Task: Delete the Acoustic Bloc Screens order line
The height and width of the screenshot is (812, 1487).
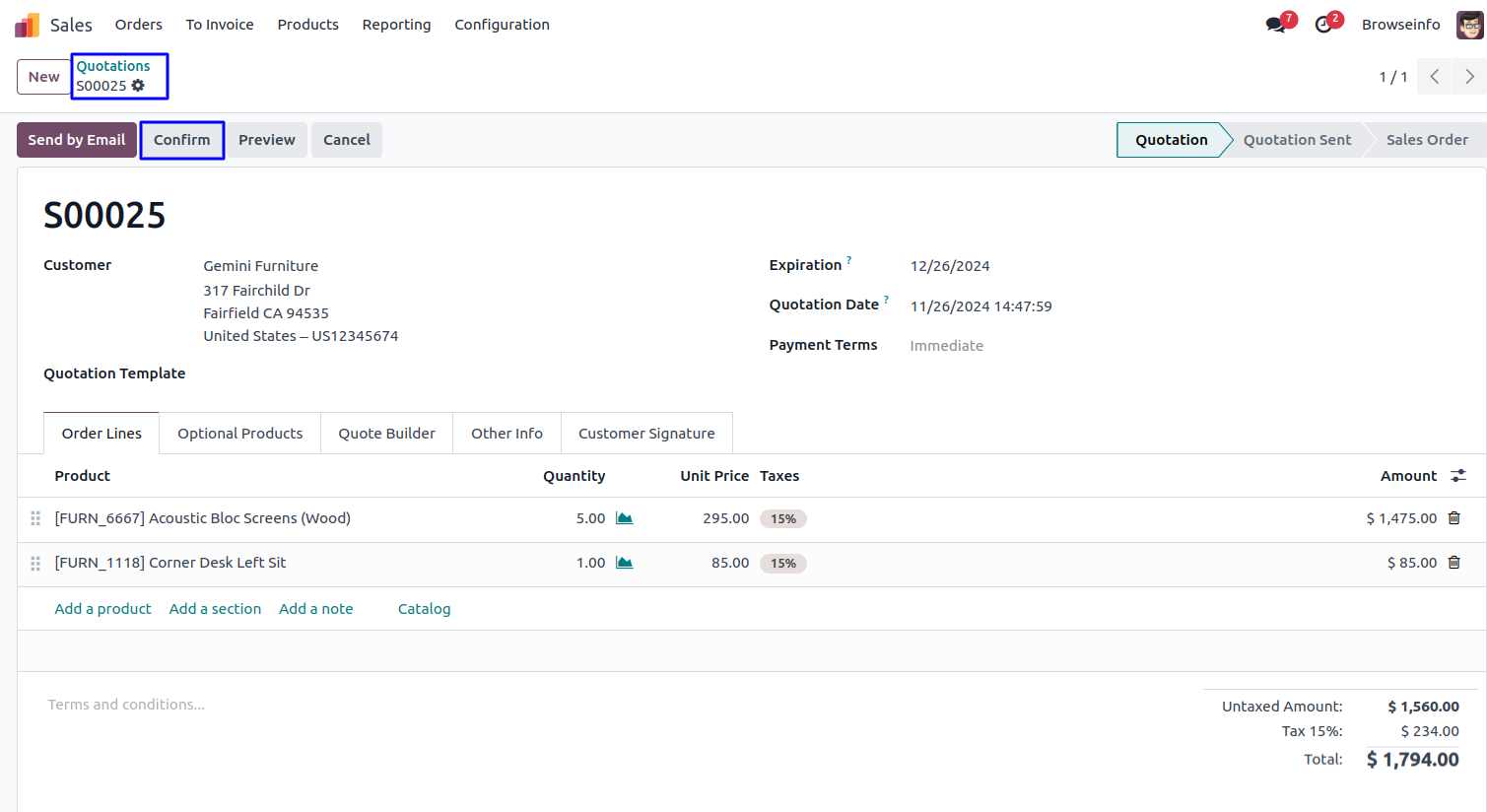Action: (1453, 518)
